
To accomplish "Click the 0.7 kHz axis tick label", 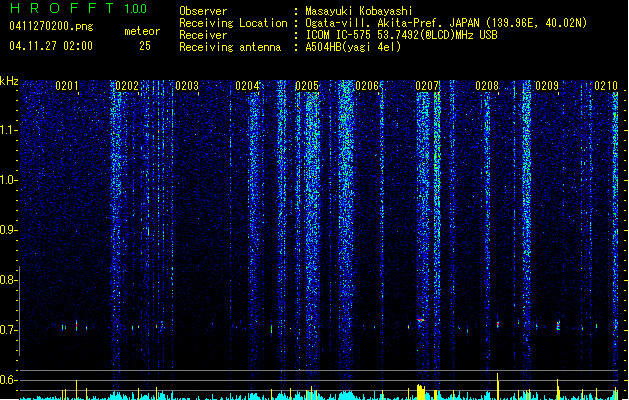I will tap(8, 330).
